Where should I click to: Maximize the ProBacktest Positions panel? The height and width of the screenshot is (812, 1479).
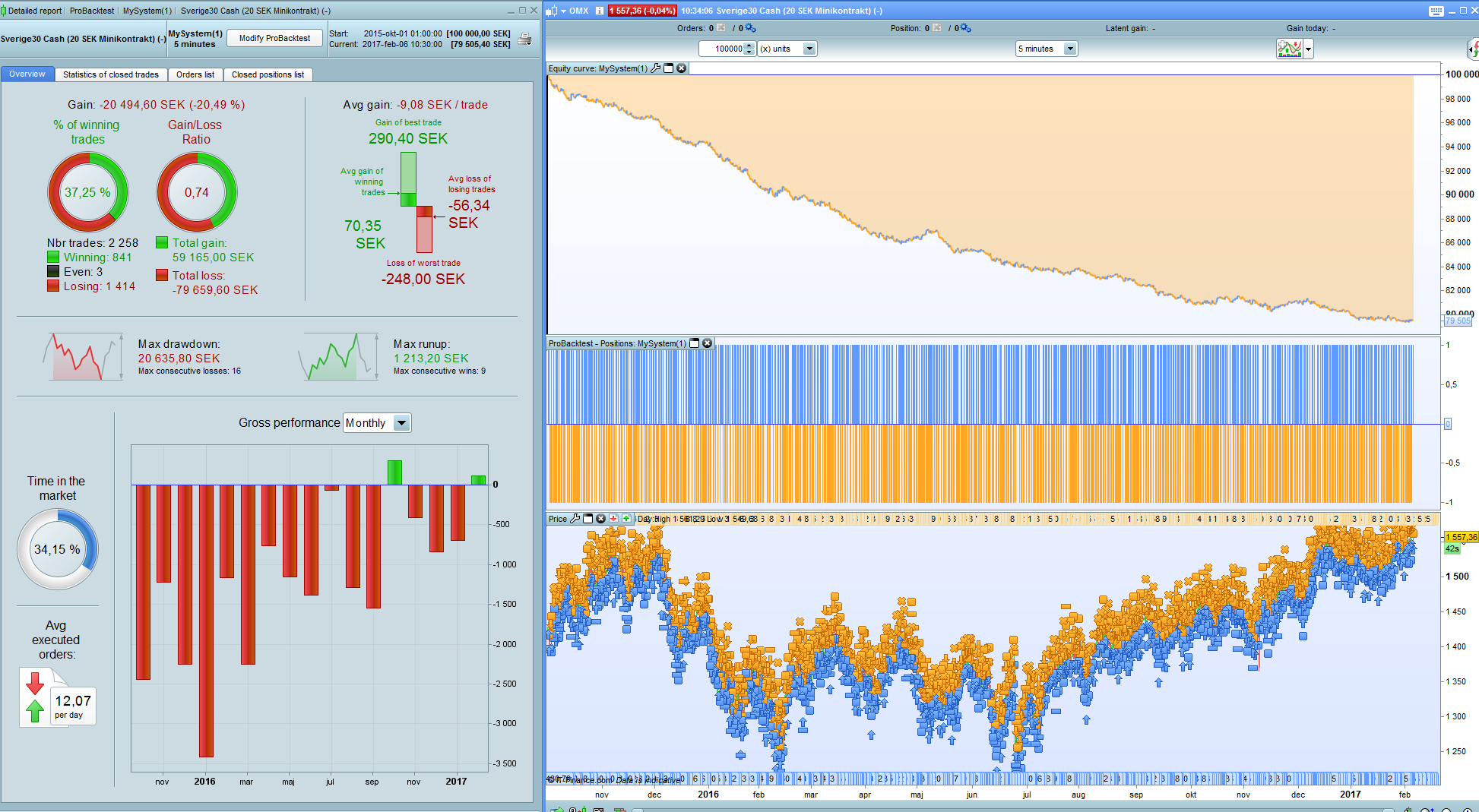tap(695, 343)
